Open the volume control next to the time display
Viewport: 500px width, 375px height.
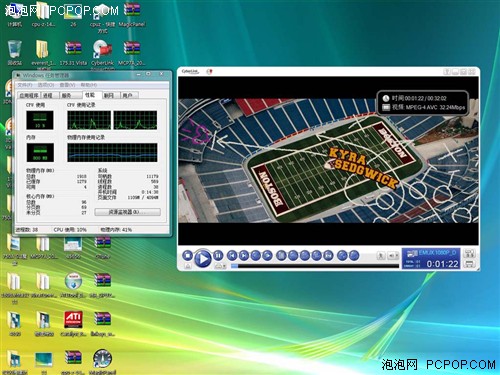pyautogui.click(x=394, y=256)
